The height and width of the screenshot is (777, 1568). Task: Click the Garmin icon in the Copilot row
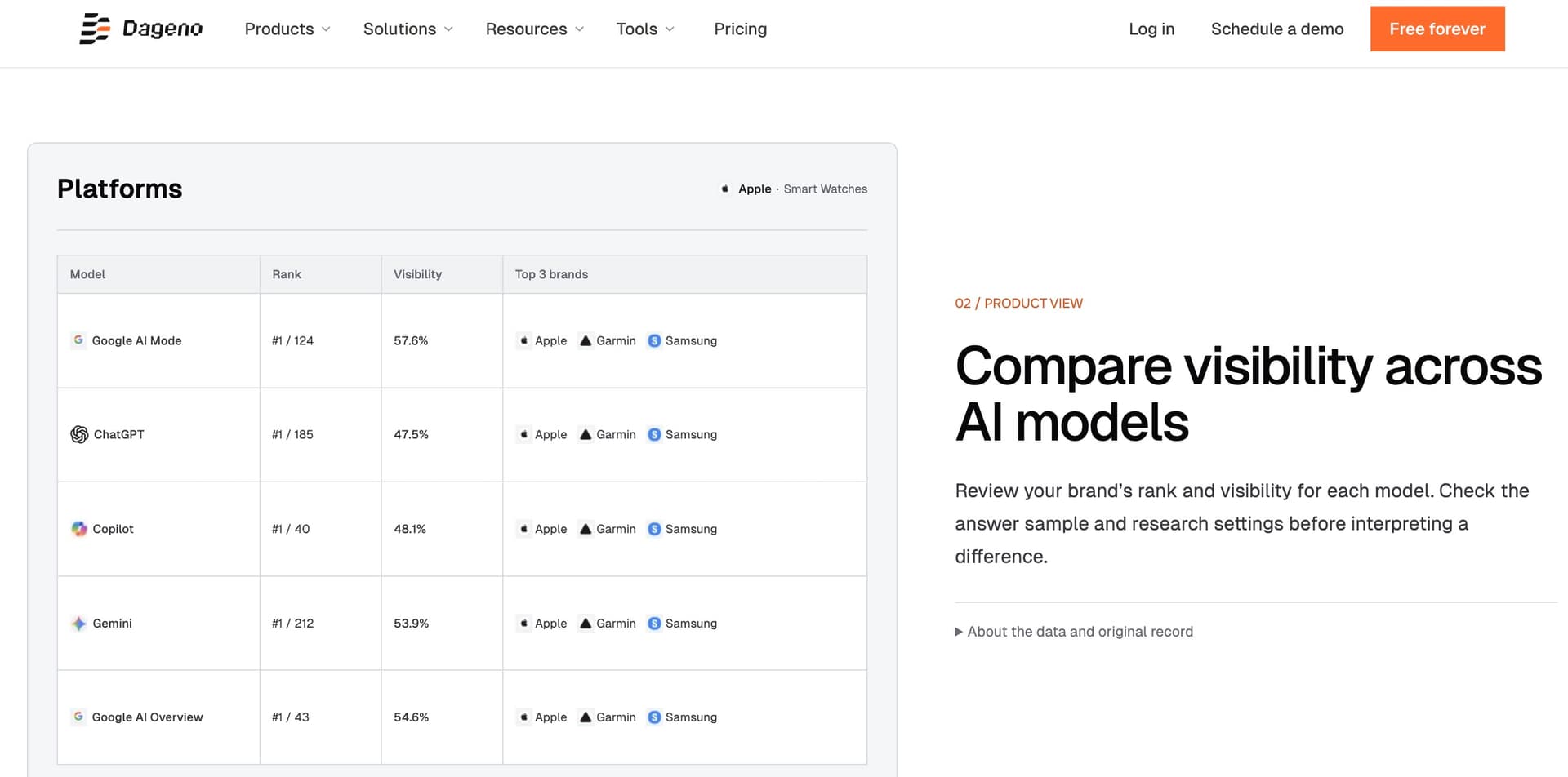[x=586, y=529]
